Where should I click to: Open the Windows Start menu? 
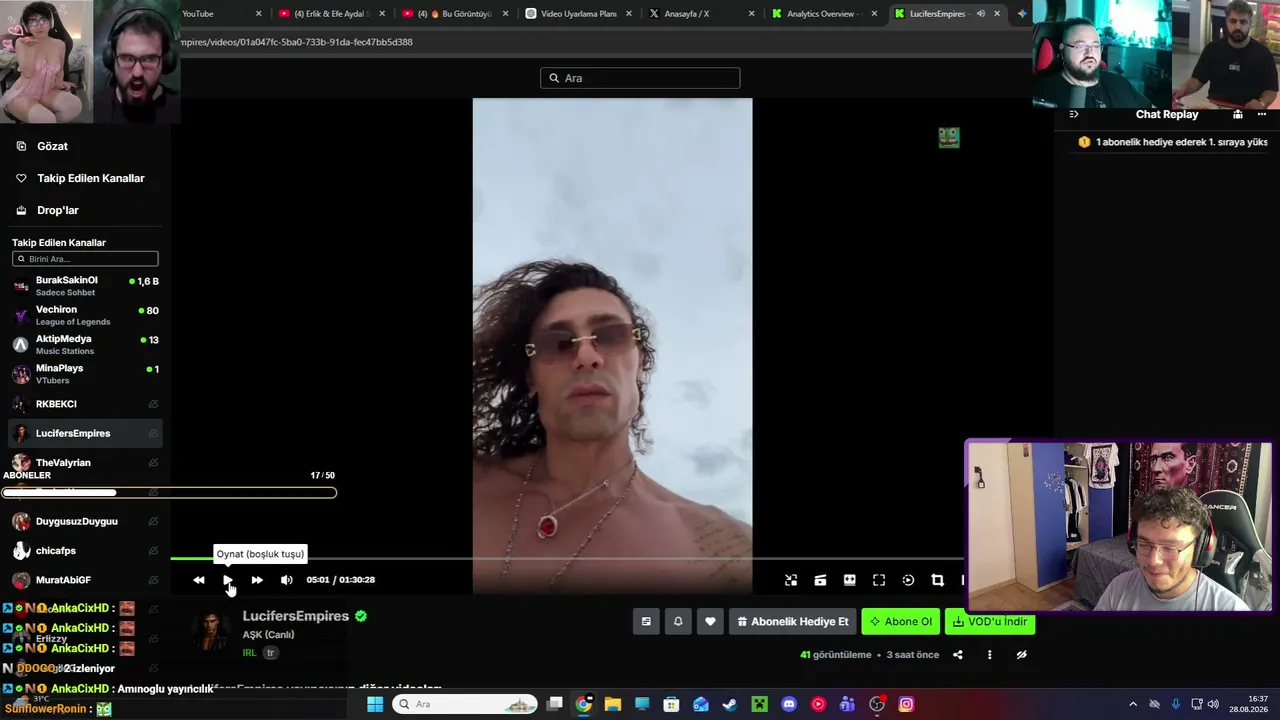click(x=375, y=704)
